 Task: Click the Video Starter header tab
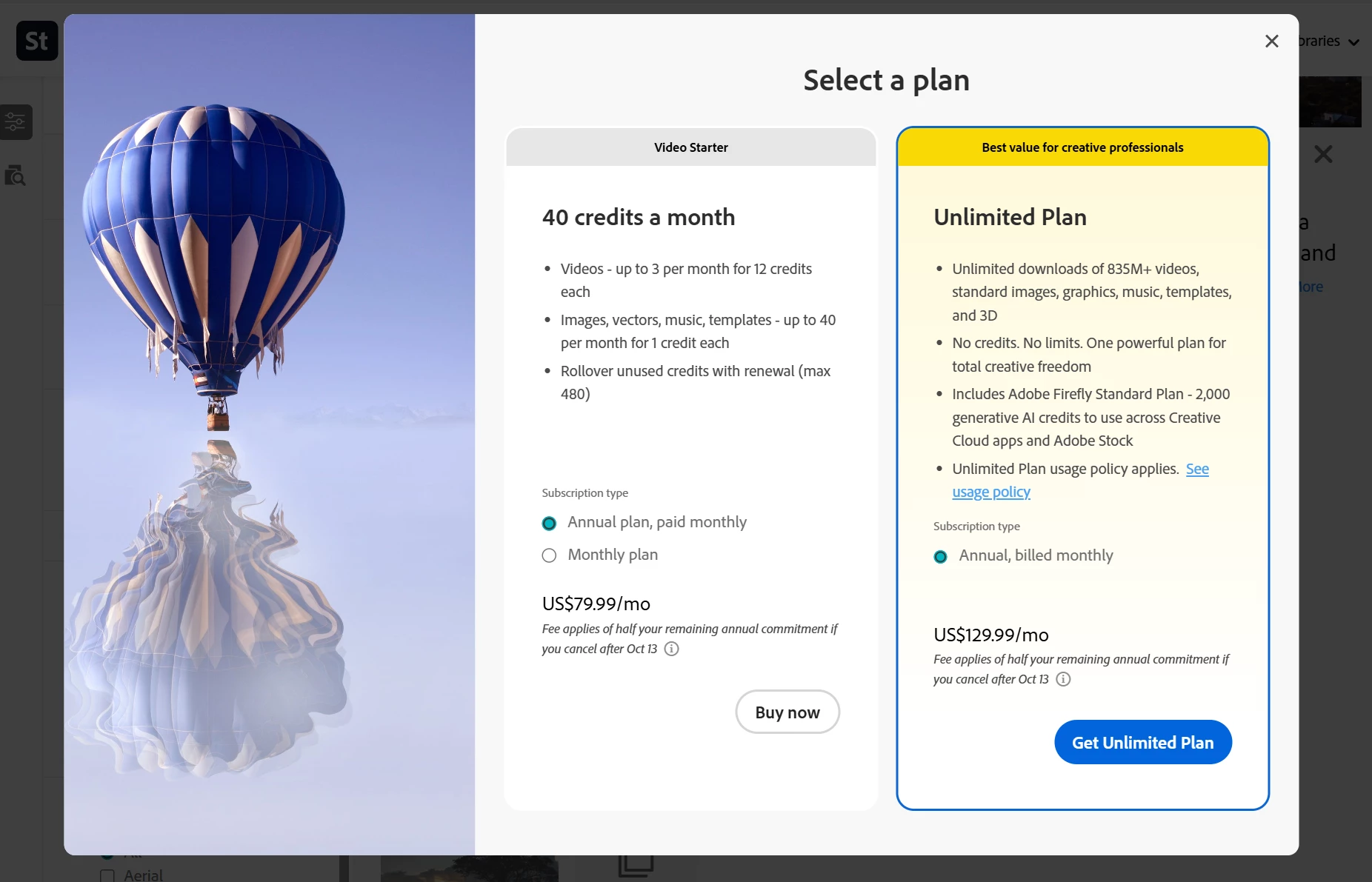690,147
